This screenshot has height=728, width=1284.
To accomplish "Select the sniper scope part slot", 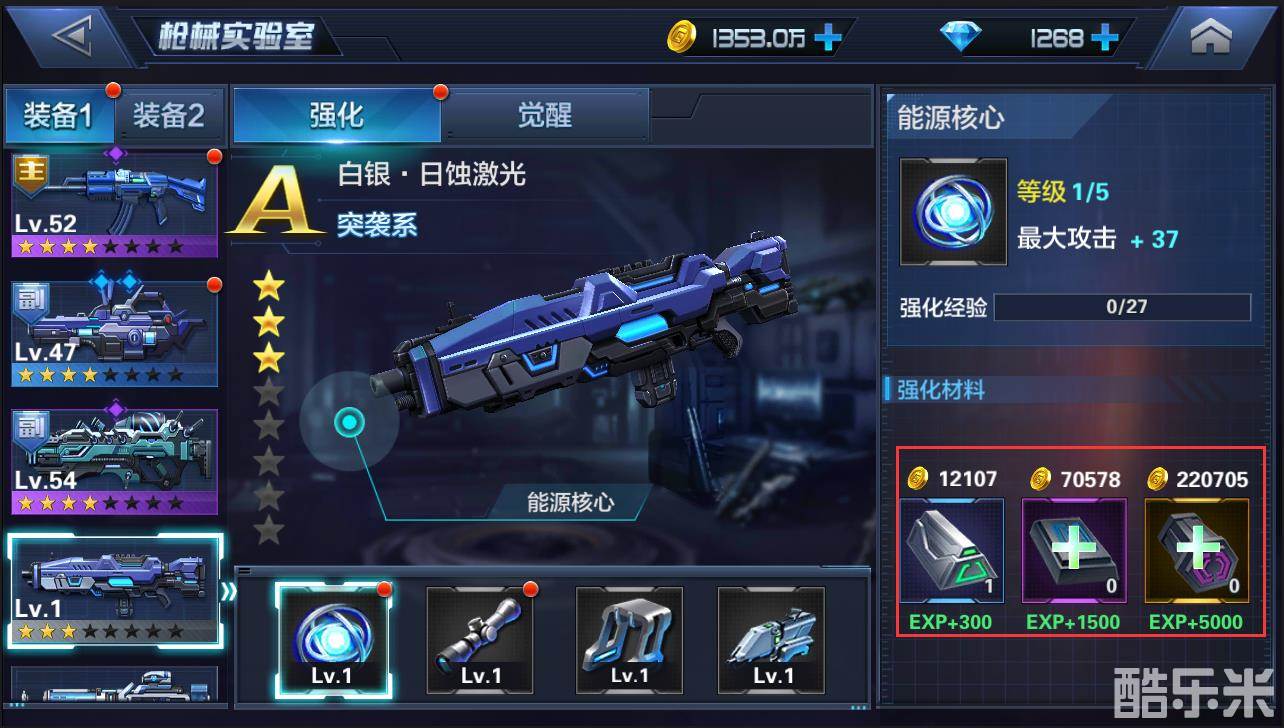I will (480, 640).
